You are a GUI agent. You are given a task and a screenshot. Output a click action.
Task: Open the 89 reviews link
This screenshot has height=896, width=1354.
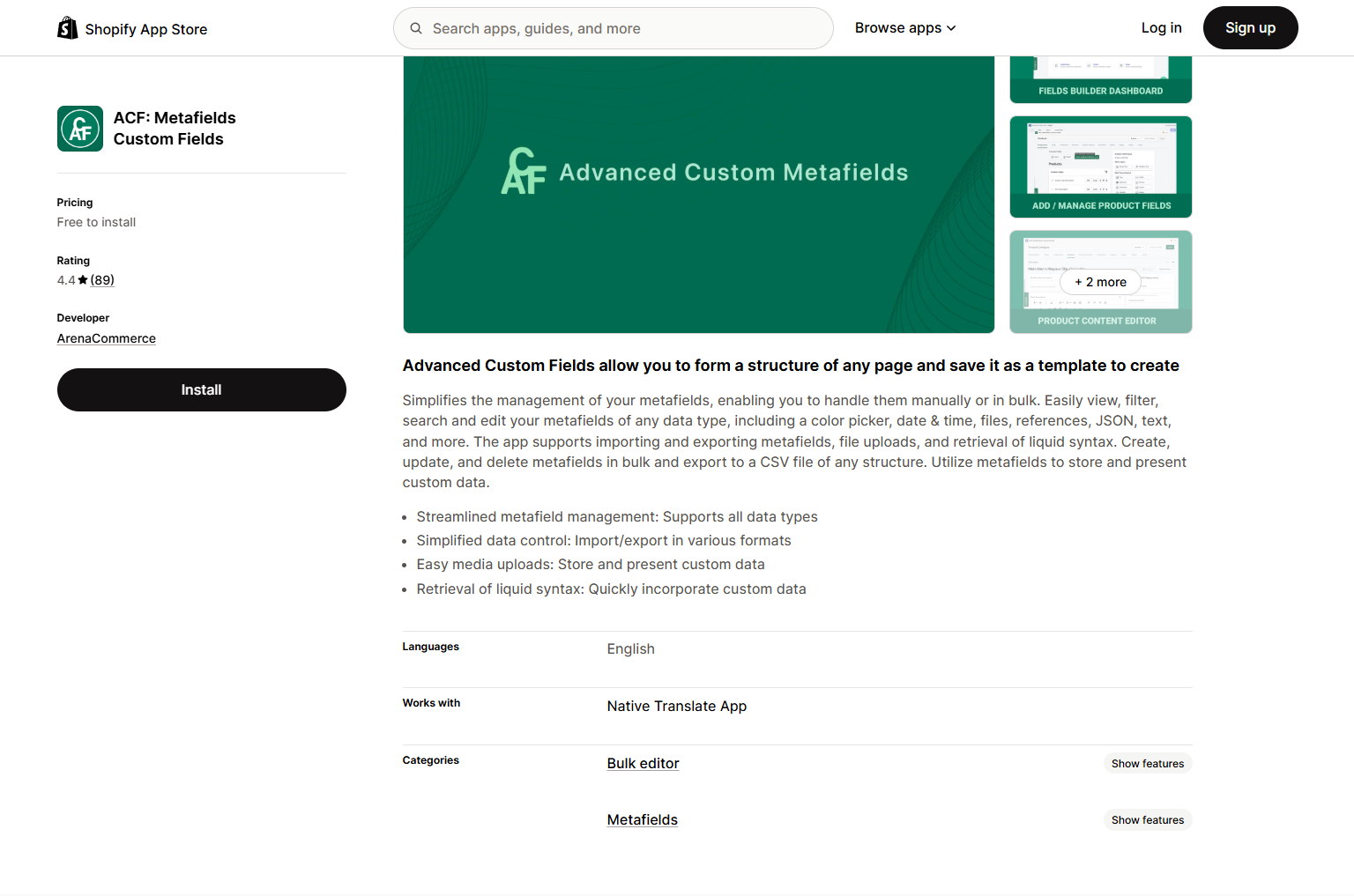[102, 280]
